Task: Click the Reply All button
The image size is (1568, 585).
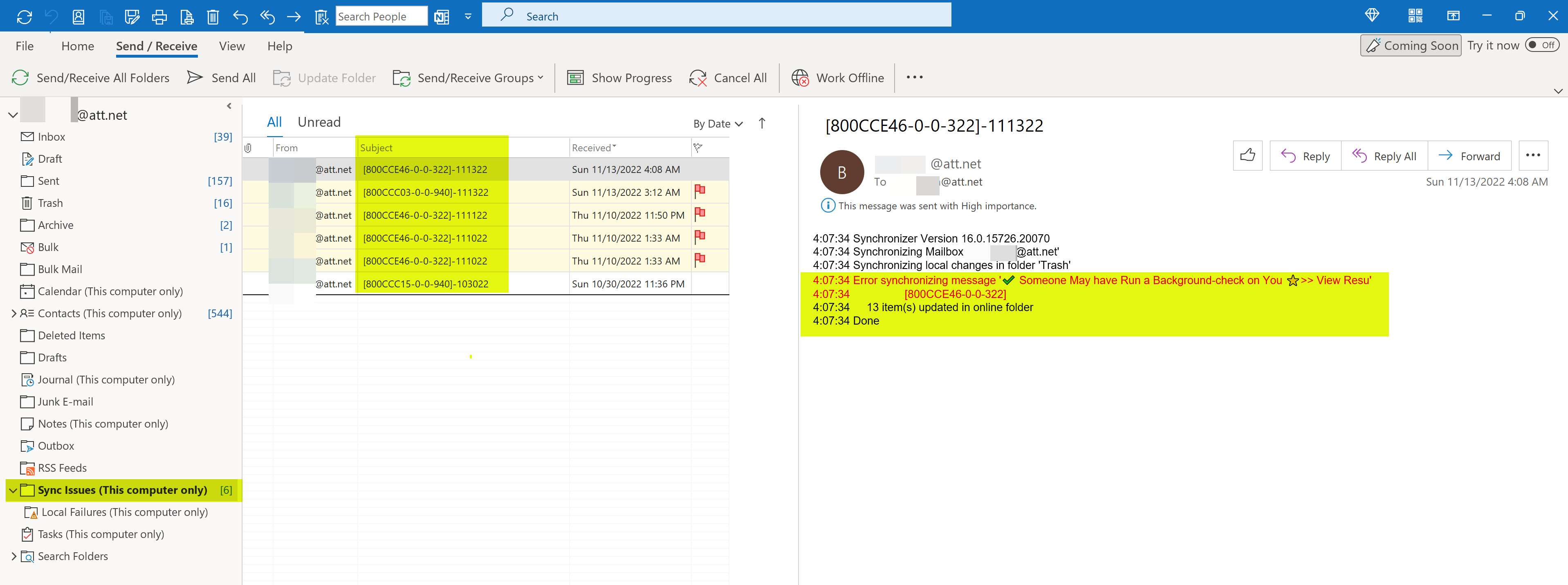Action: point(1384,156)
